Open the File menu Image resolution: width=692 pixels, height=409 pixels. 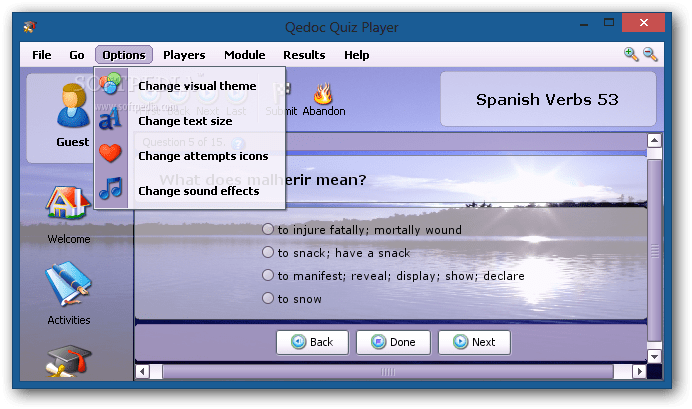[x=41, y=55]
